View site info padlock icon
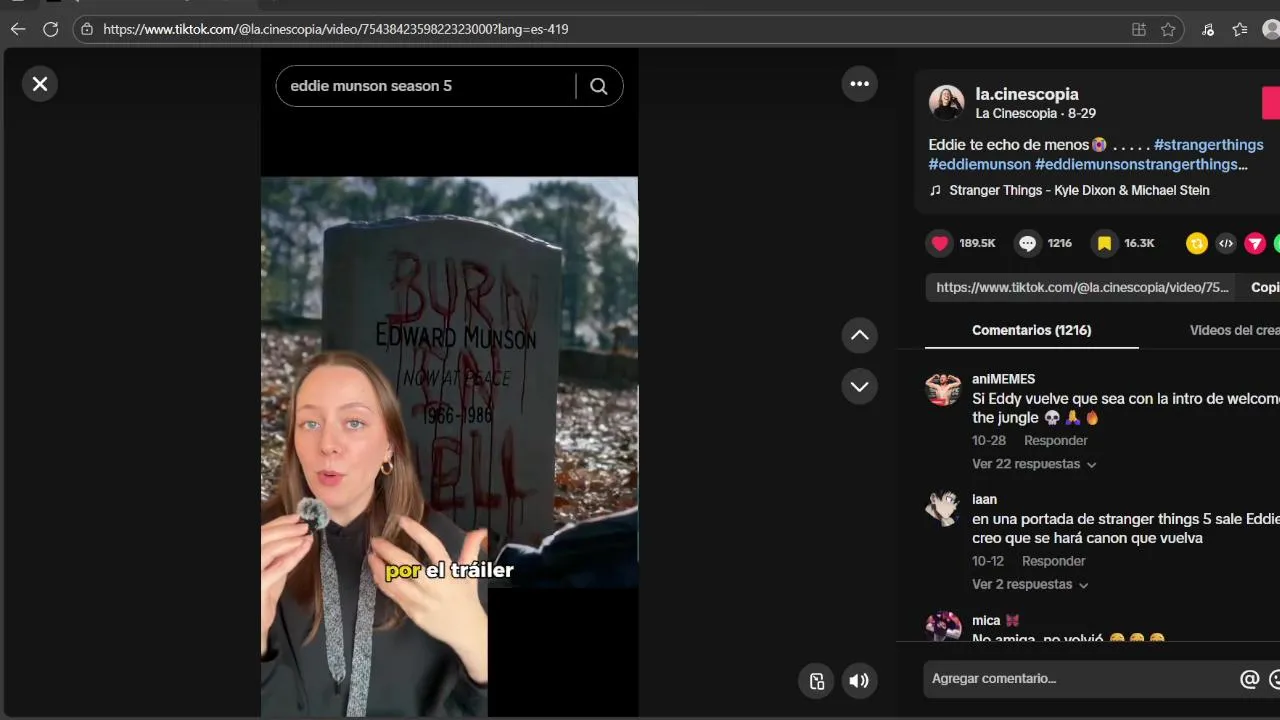Screen dimensions: 1280x720 [x=87, y=29]
